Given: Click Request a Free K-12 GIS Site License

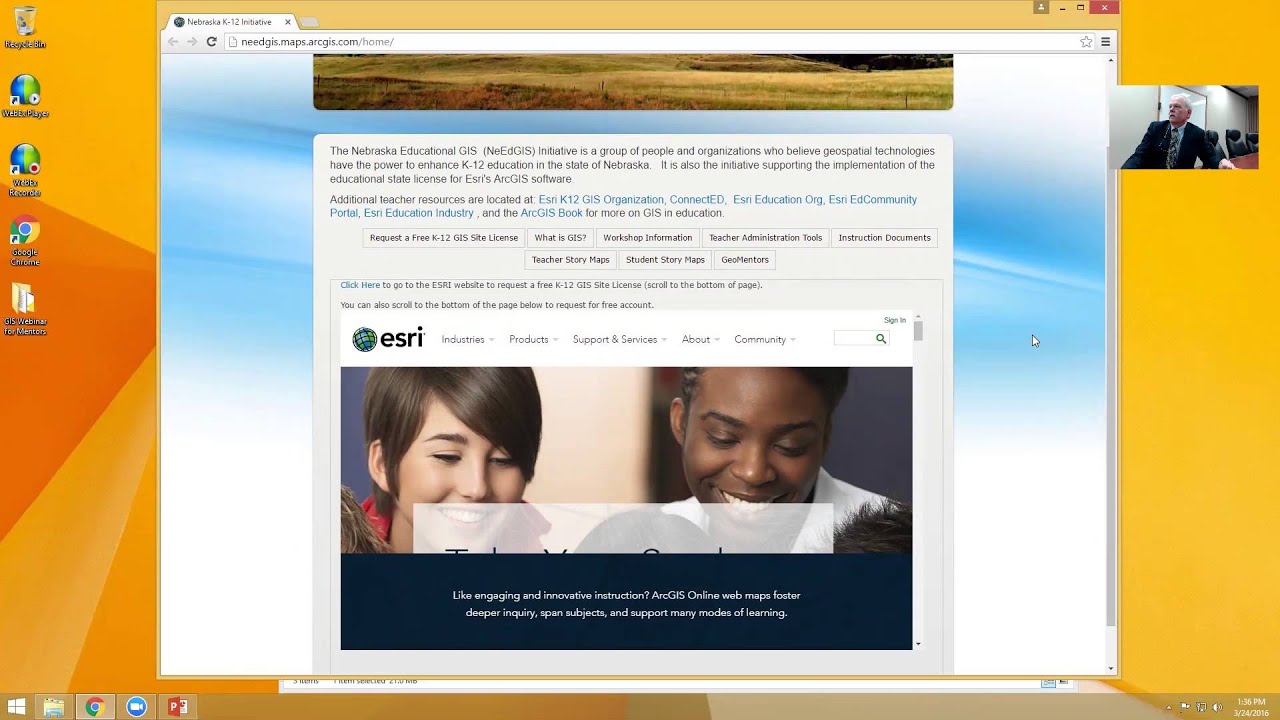Looking at the screenshot, I should click(444, 238).
